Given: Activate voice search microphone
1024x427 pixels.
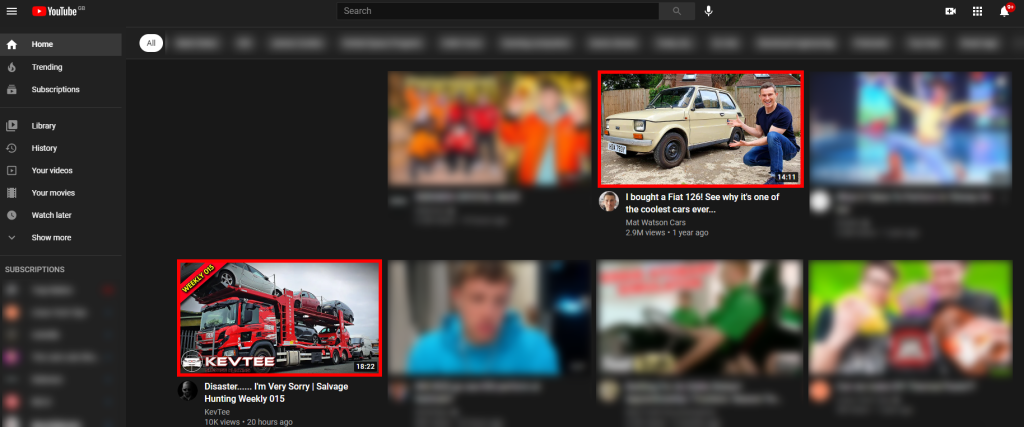Looking at the screenshot, I should (709, 11).
